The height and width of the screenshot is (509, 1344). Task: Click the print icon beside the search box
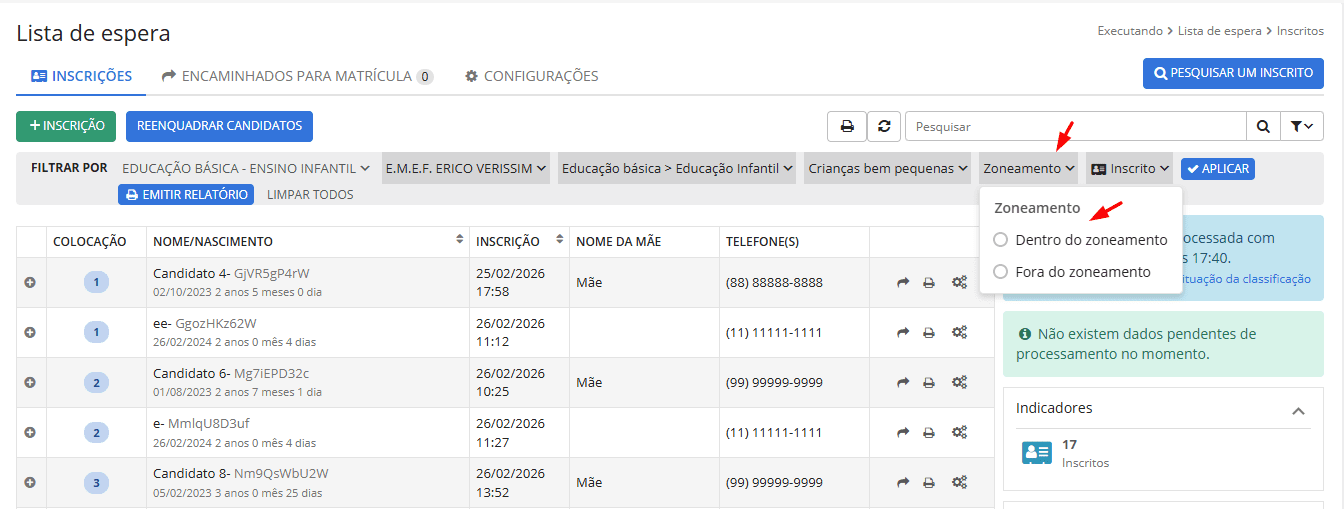pyautogui.click(x=846, y=127)
